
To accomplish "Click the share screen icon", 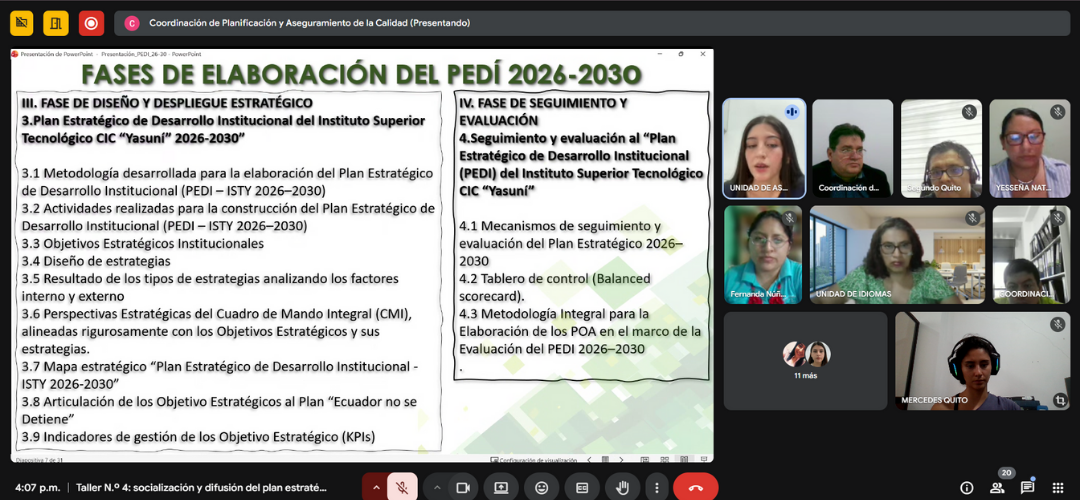I will [x=501, y=487].
